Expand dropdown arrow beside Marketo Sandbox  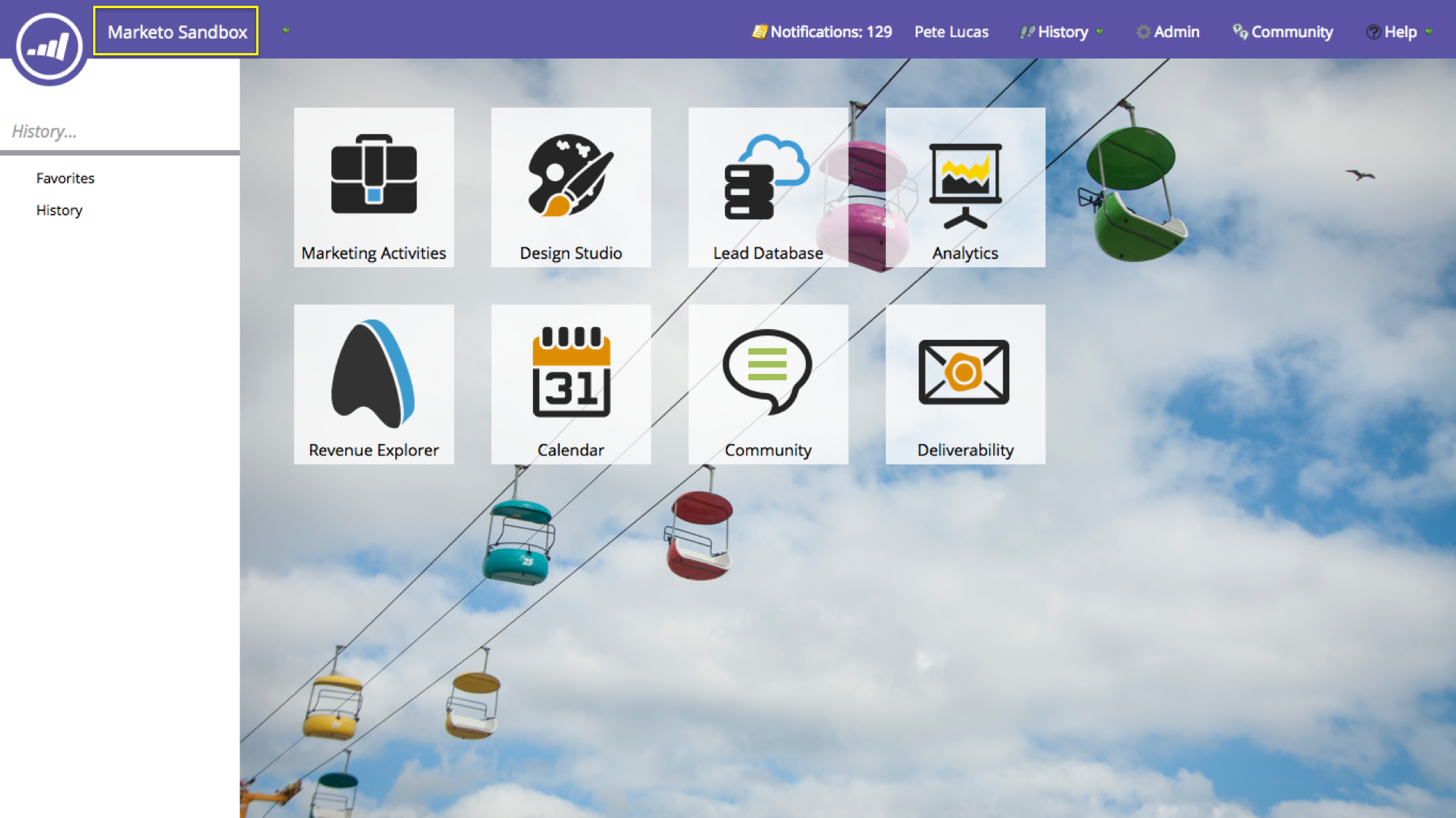[286, 31]
